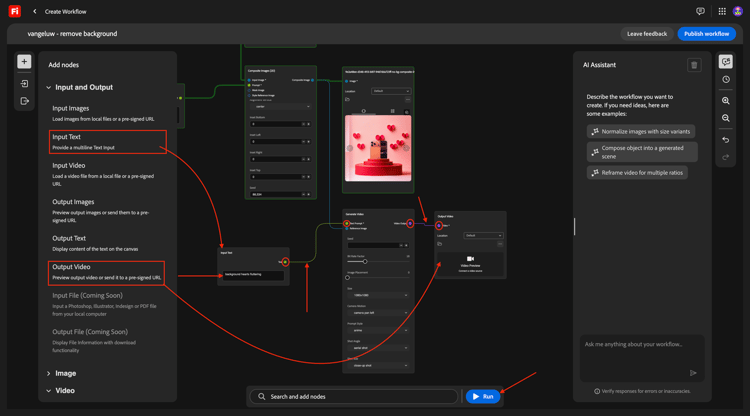This screenshot has width=750, height=416.
Task: Click the import icon in left sidebar
Action: [x=24, y=84]
